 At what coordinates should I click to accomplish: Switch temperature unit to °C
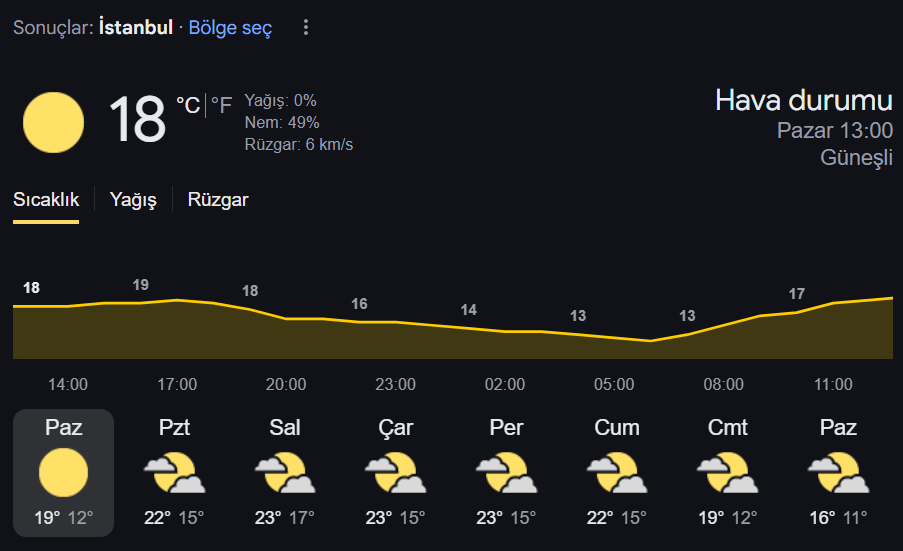coord(188,105)
